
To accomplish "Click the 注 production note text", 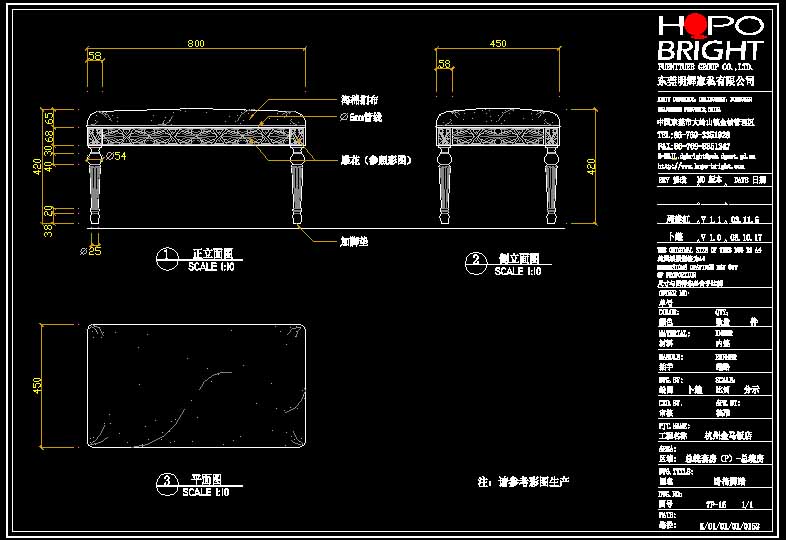I will [x=523, y=482].
